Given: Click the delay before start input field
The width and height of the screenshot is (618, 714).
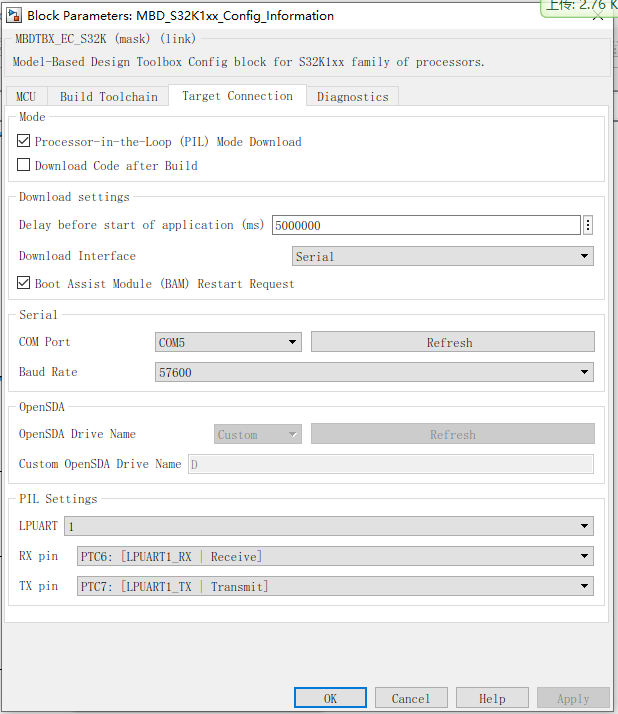Looking at the screenshot, I should pos(426,225).
